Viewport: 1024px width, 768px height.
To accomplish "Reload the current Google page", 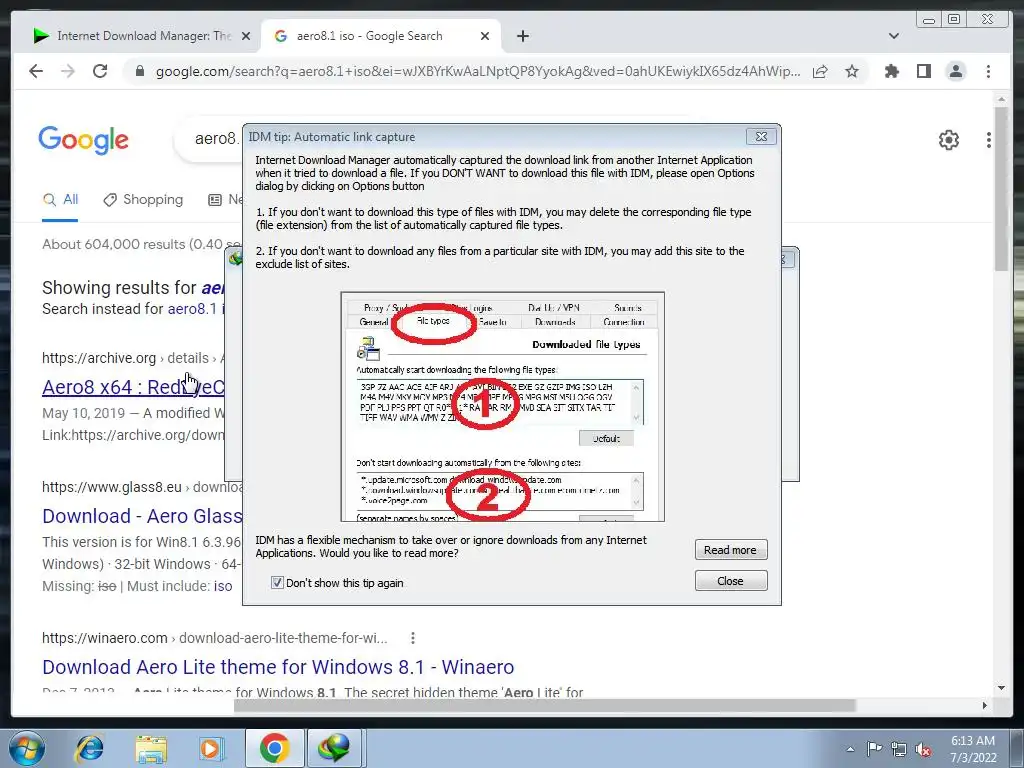I will pyautogui.click(x=100, y=71).
